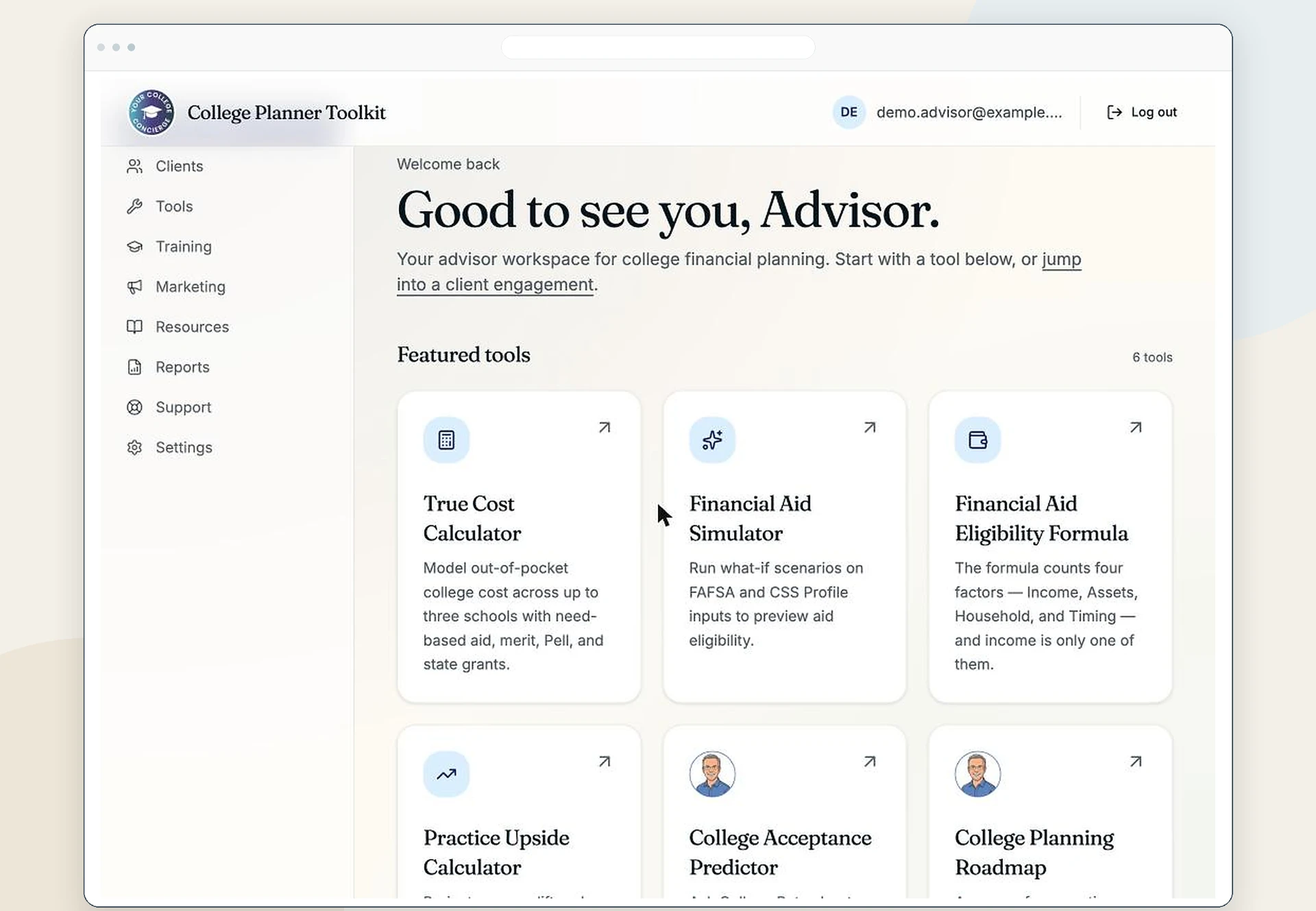The width and height of the screenshot is (1316, 911).
Task: View the Reports section
Action: 182,367
